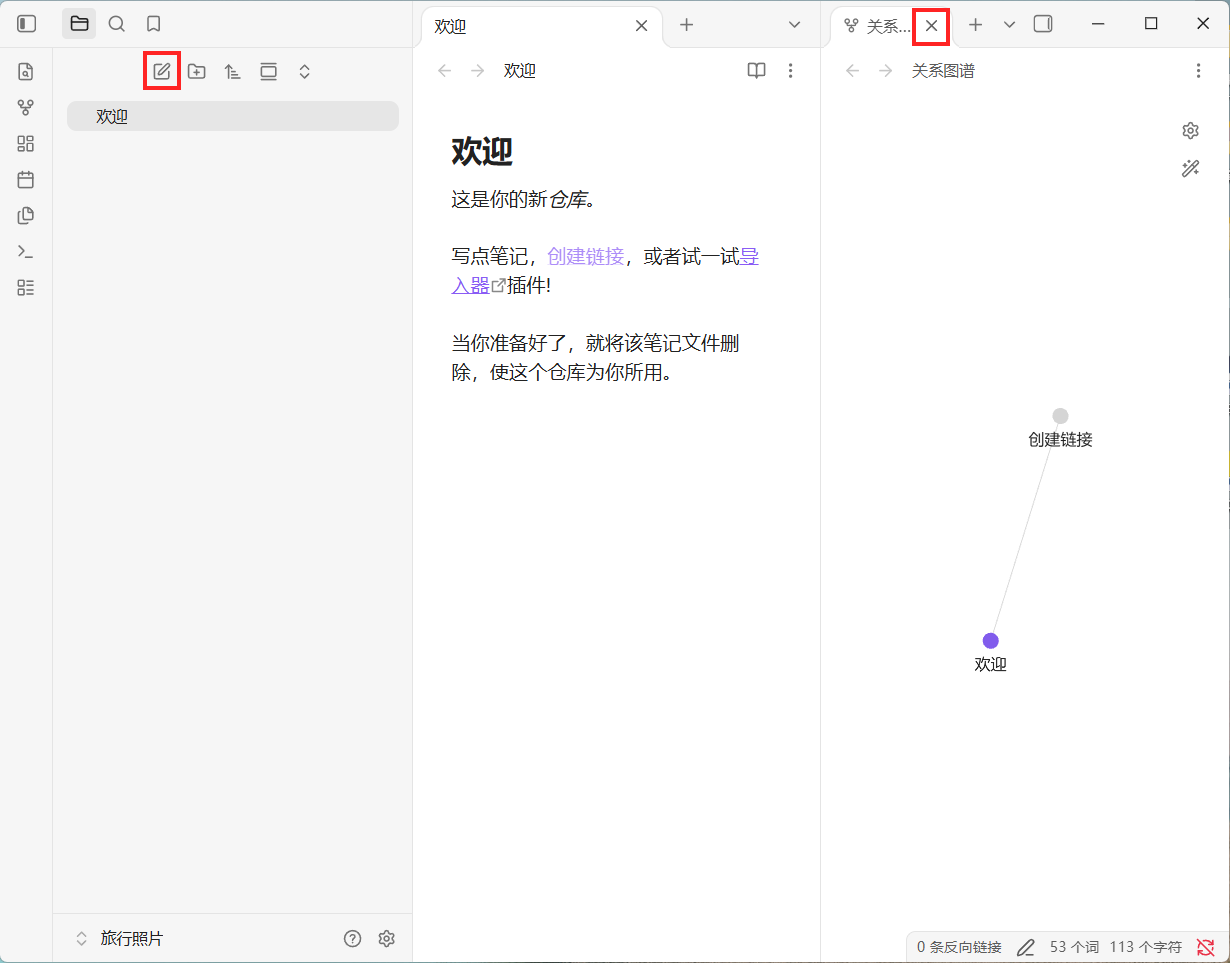Click the 欢迎 heading in the note

(x=482, y=152)
